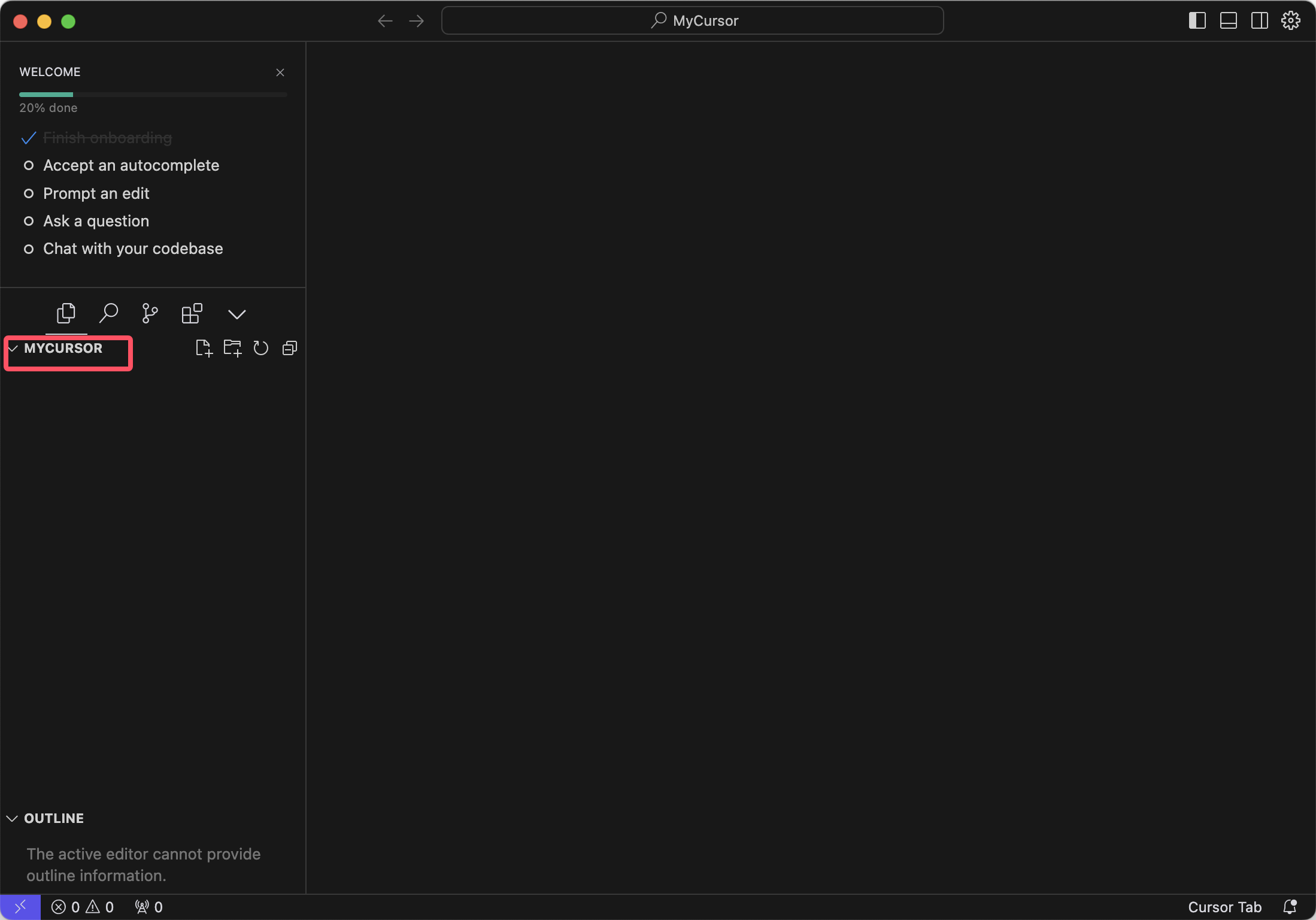Open the Source Control view
Image resolution: width=1316 pixels, height=920 pixels.
click(x=150, y=313)
